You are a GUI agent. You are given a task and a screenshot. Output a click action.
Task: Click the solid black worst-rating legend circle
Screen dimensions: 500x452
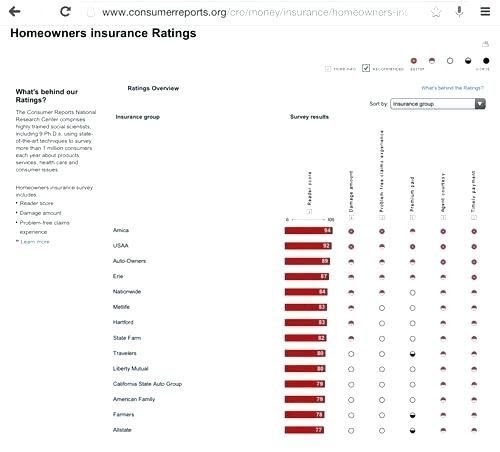(486, 61)
